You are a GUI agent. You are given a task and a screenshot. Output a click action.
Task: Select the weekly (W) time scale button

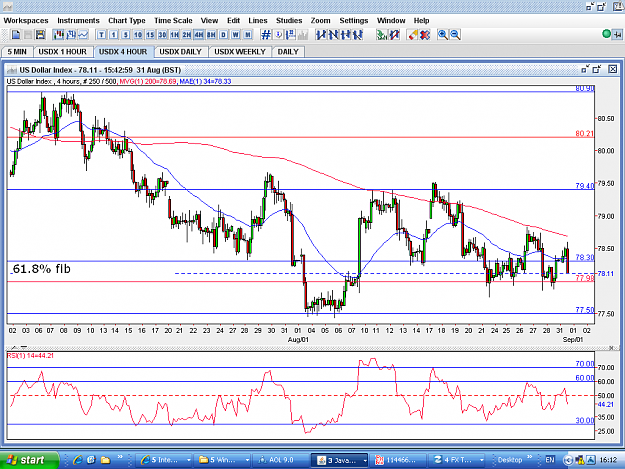[x=236, y=35]
